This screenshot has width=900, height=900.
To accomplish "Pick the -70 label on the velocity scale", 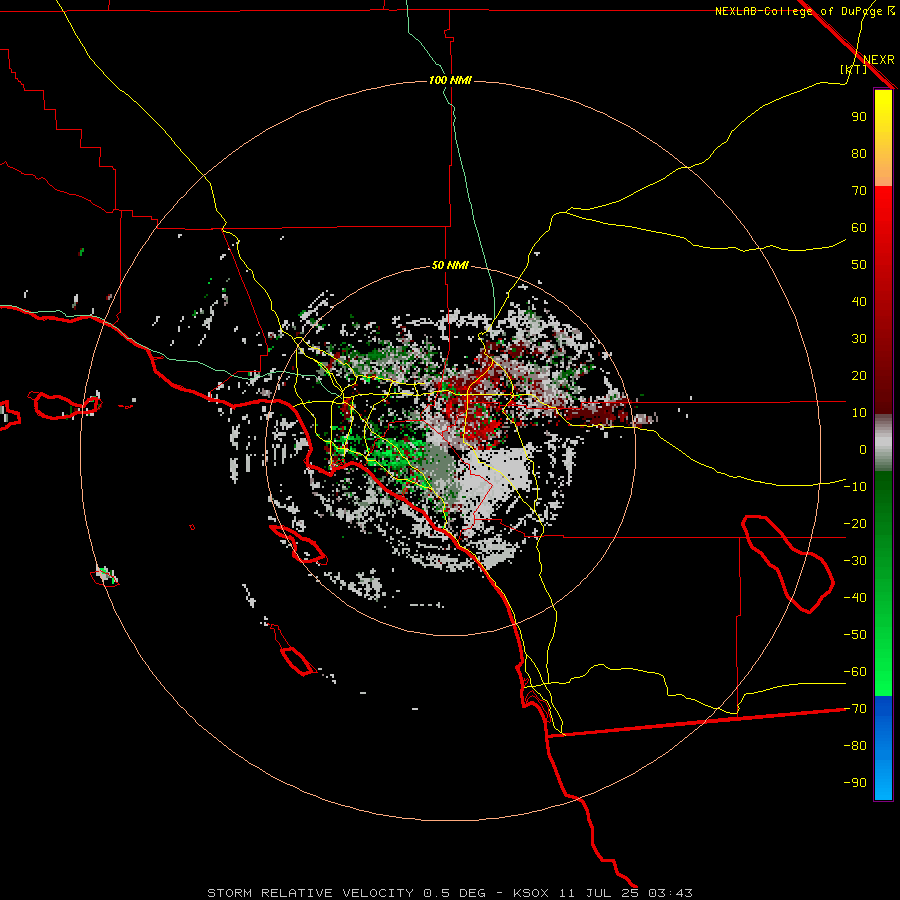I will (x=855, y=709).
